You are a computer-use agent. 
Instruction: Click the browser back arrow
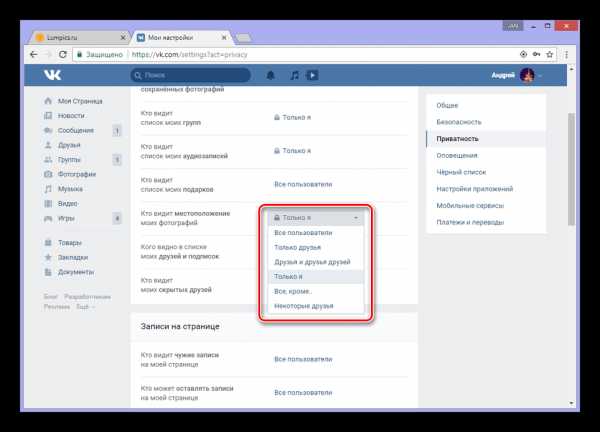click(x=34, y=55)
